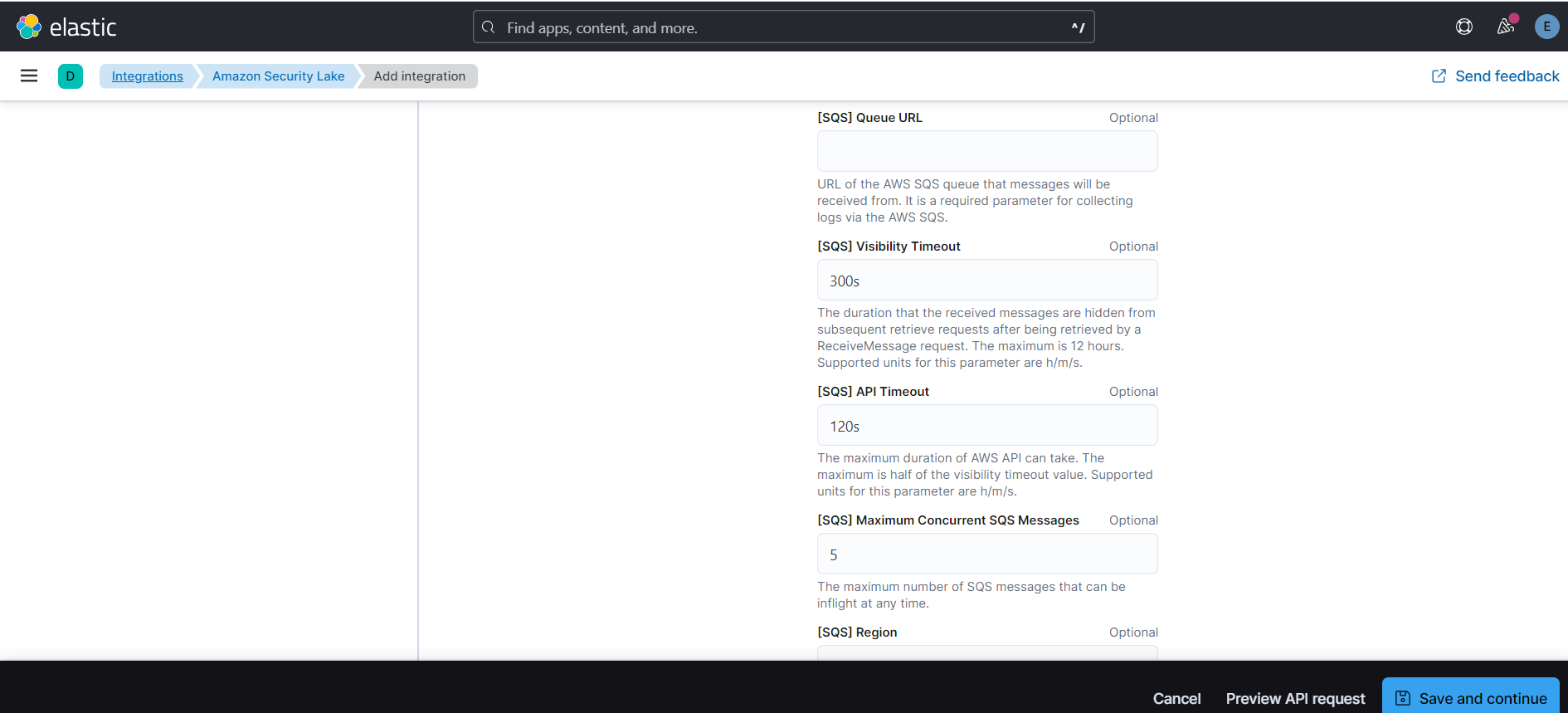Open the D space selector avatar
Image resolution: width=1568 pixels, height=713 pixels.
click(x=71, y=76)
